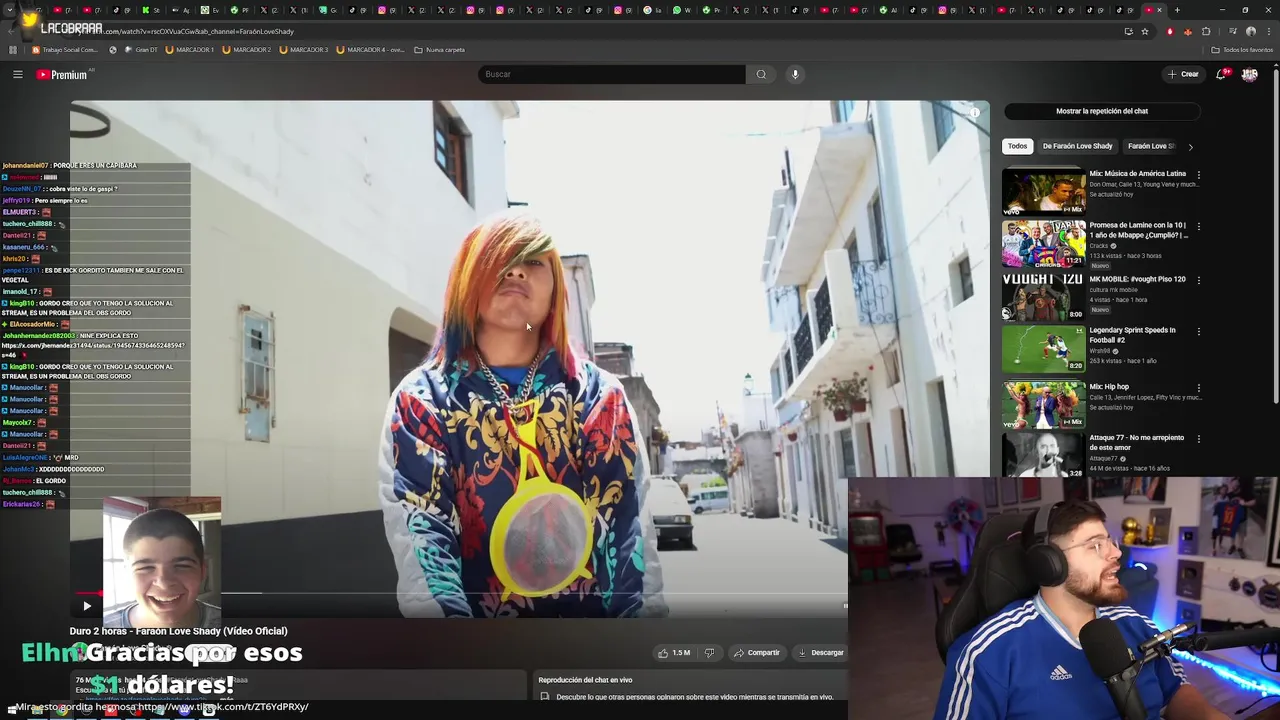Click Mostrar la repetición del chat

1102,111
